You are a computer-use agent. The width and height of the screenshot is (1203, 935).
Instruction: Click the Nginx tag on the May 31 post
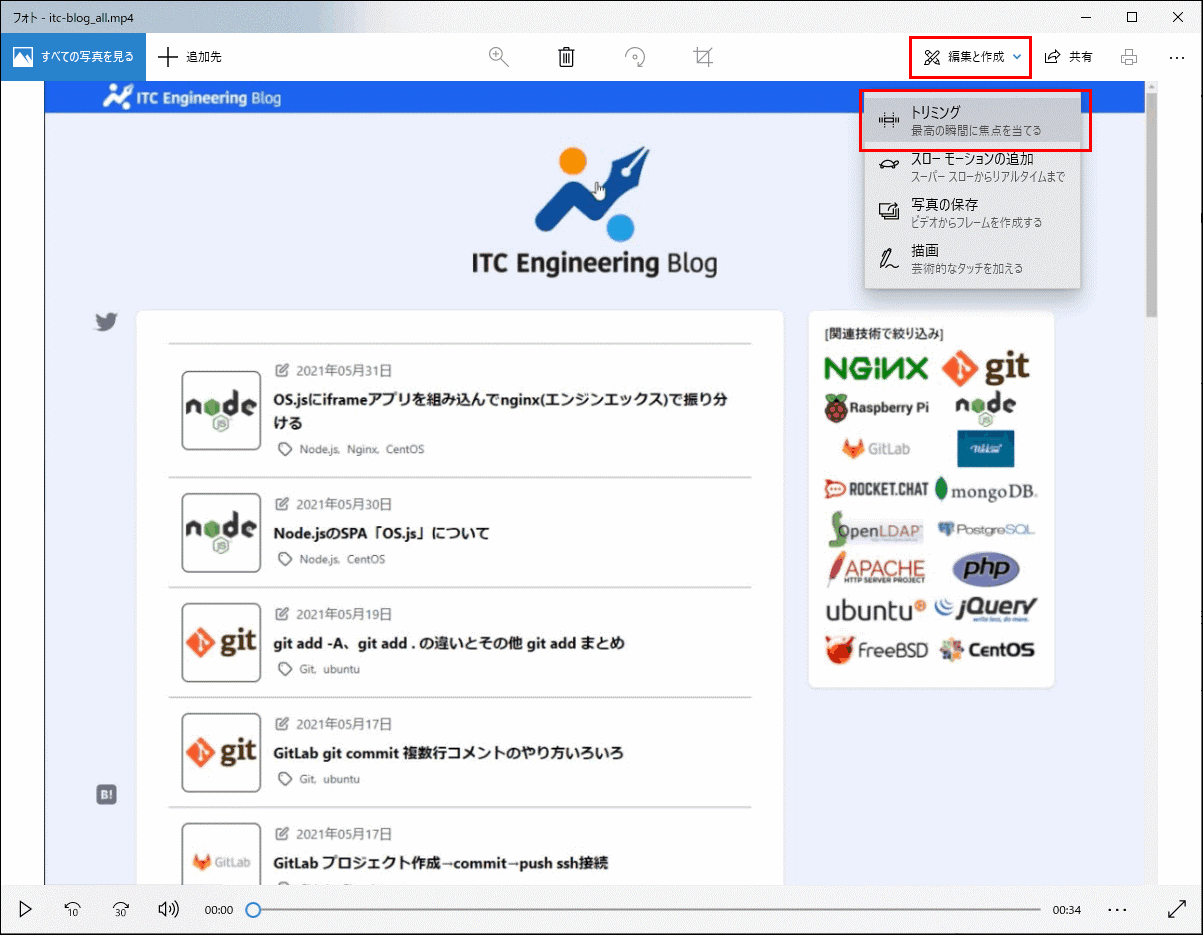point(362,449)
